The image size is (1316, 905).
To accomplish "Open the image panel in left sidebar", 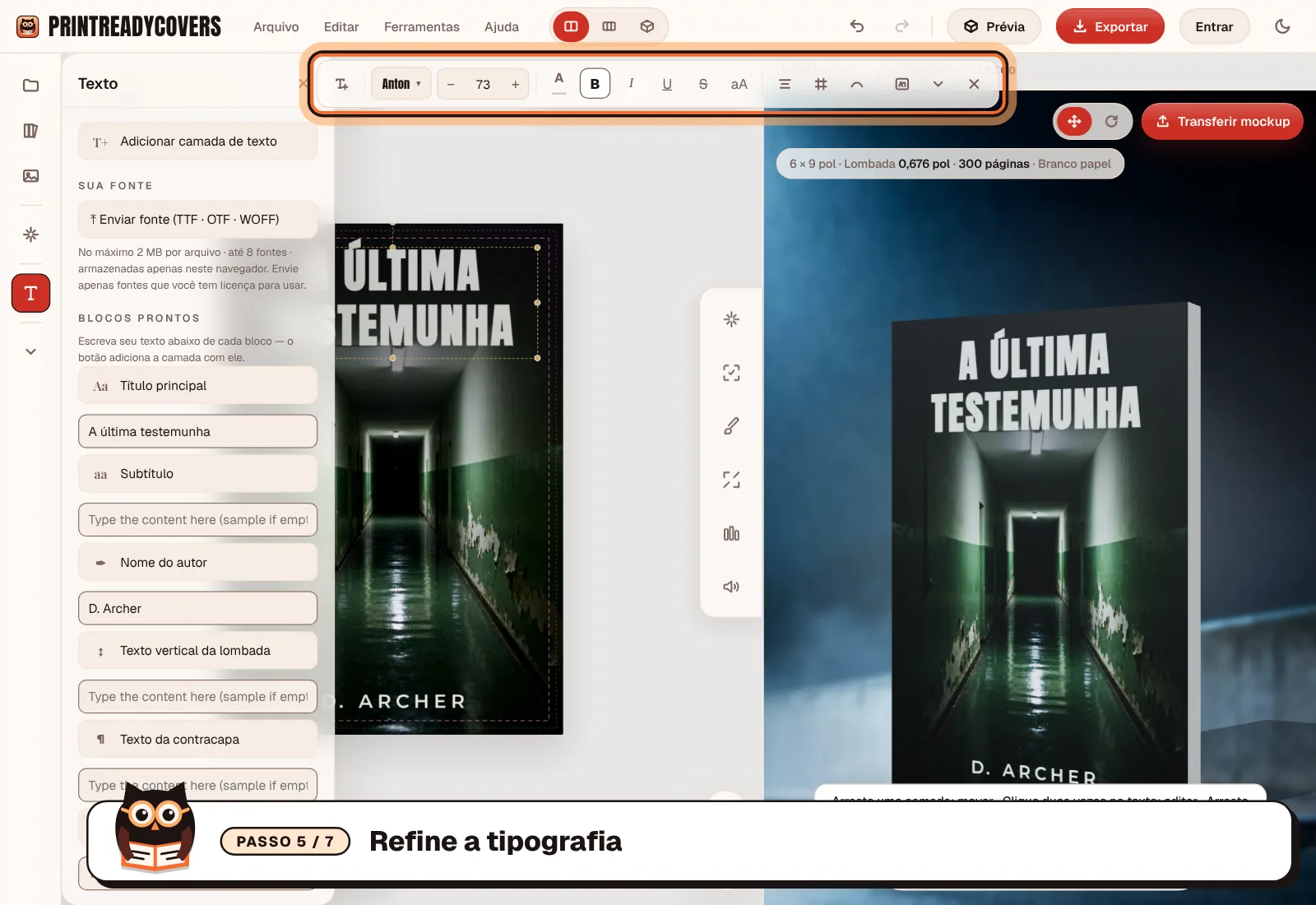I will click(x=30, y=176).
